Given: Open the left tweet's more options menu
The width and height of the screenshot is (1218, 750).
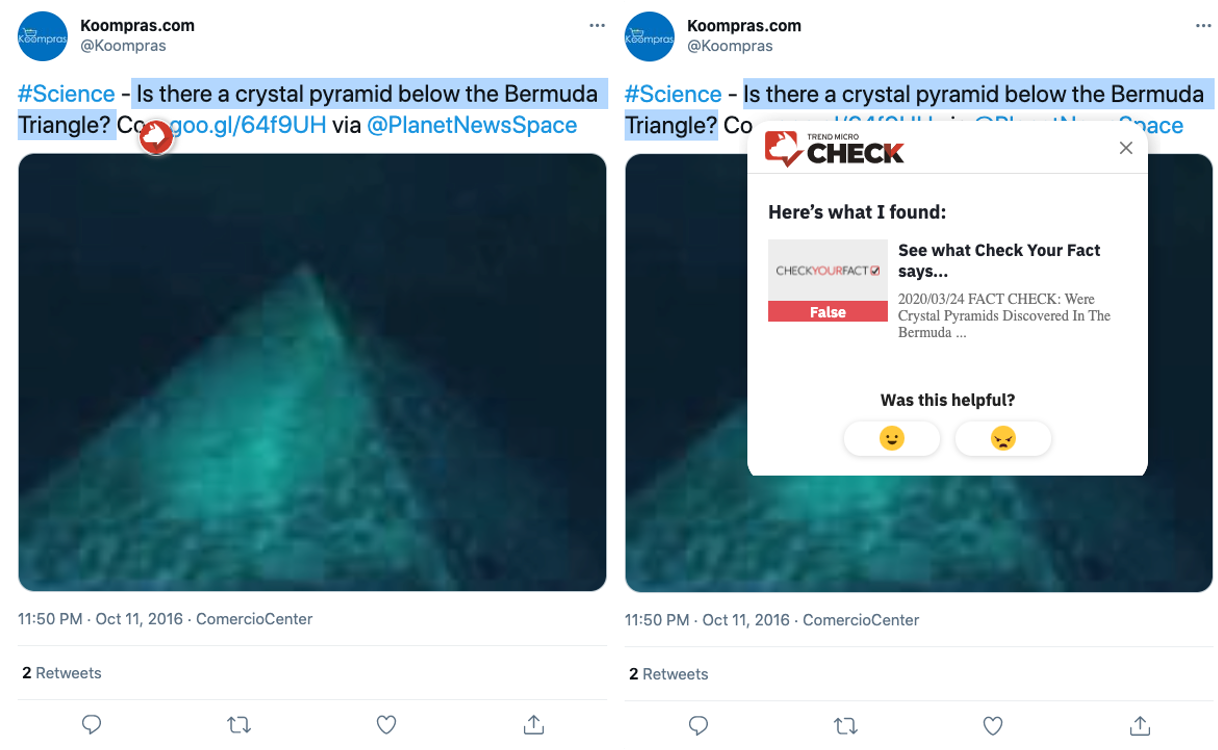Looking at the screenshot, I should pos(597,26).
